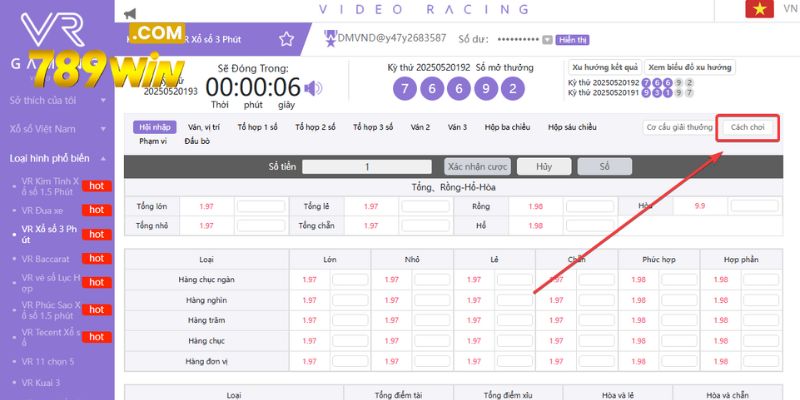Click the Cách chơi button

coord(748,127)
